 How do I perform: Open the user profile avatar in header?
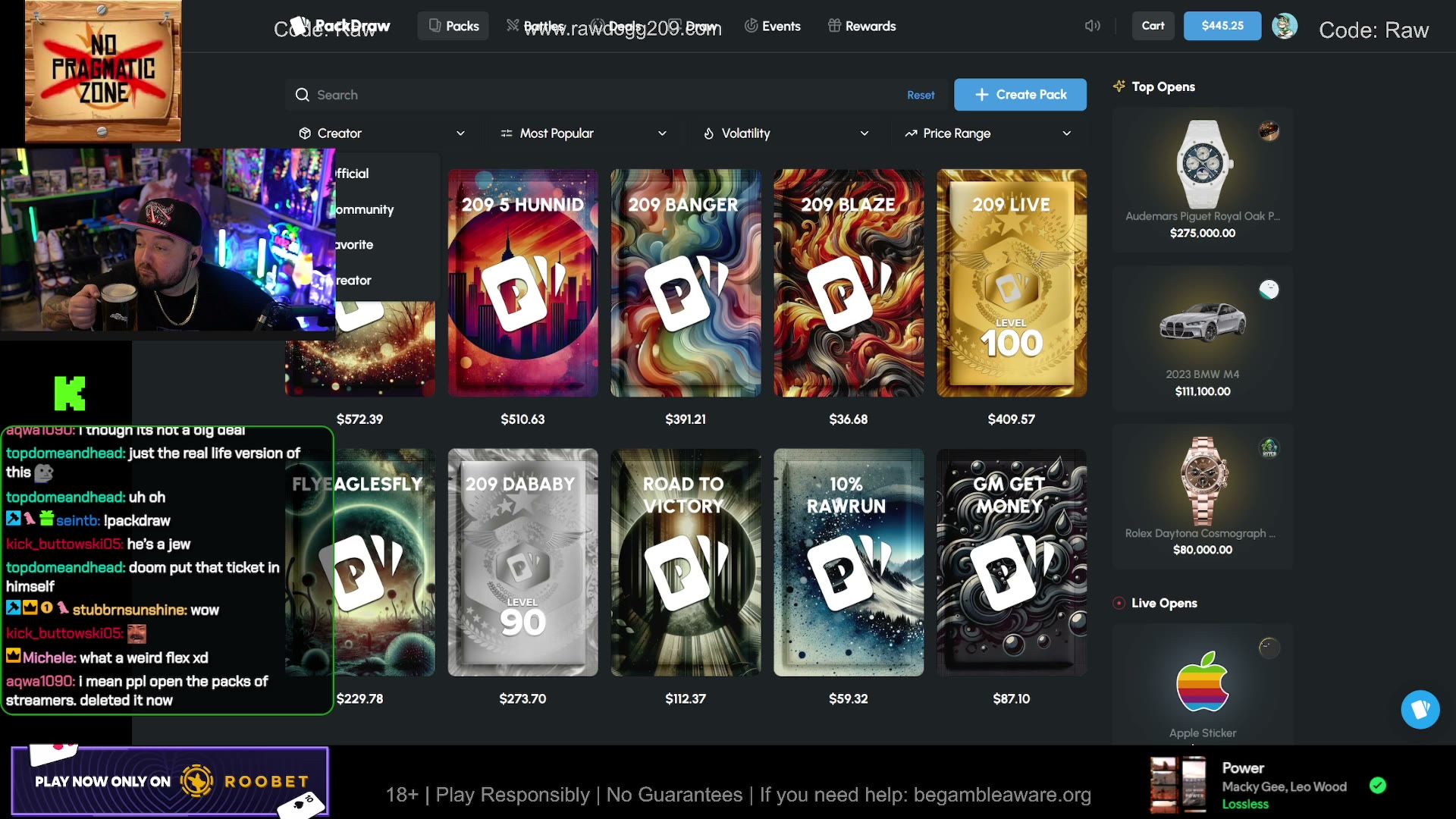click(1284, 26)
